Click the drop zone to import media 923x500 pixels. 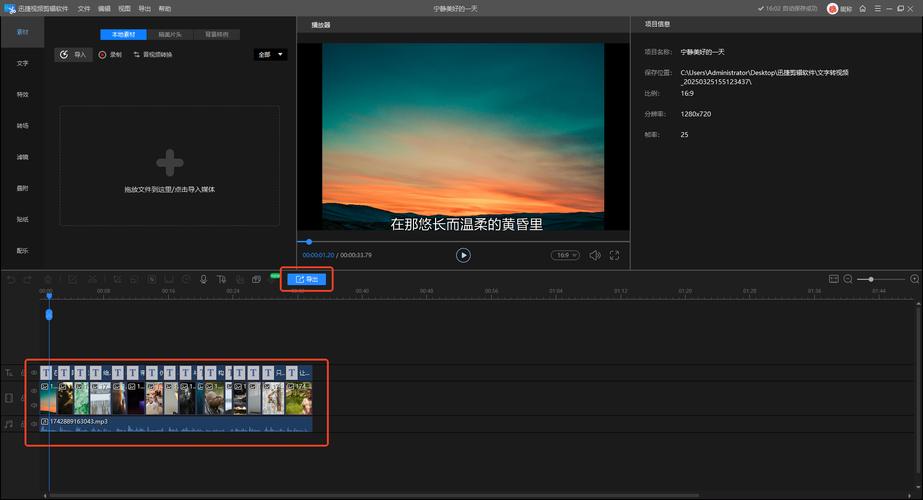click(169, 166)
